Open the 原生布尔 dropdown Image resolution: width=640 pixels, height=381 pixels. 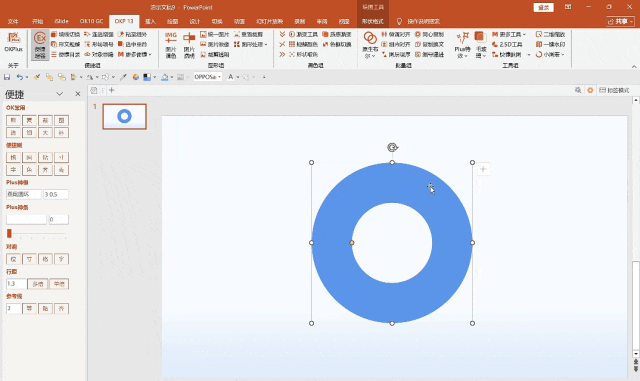[370, 45]
